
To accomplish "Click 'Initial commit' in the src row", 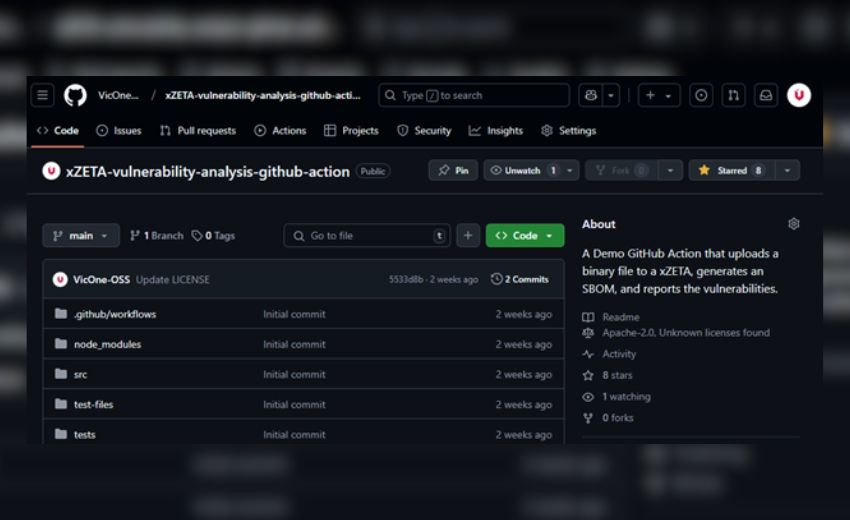I will [x=294, y=374].
